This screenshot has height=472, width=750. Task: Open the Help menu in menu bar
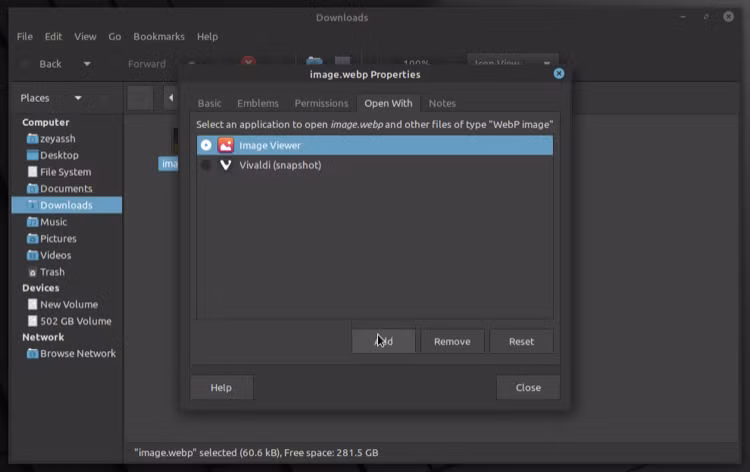(207, 36)
